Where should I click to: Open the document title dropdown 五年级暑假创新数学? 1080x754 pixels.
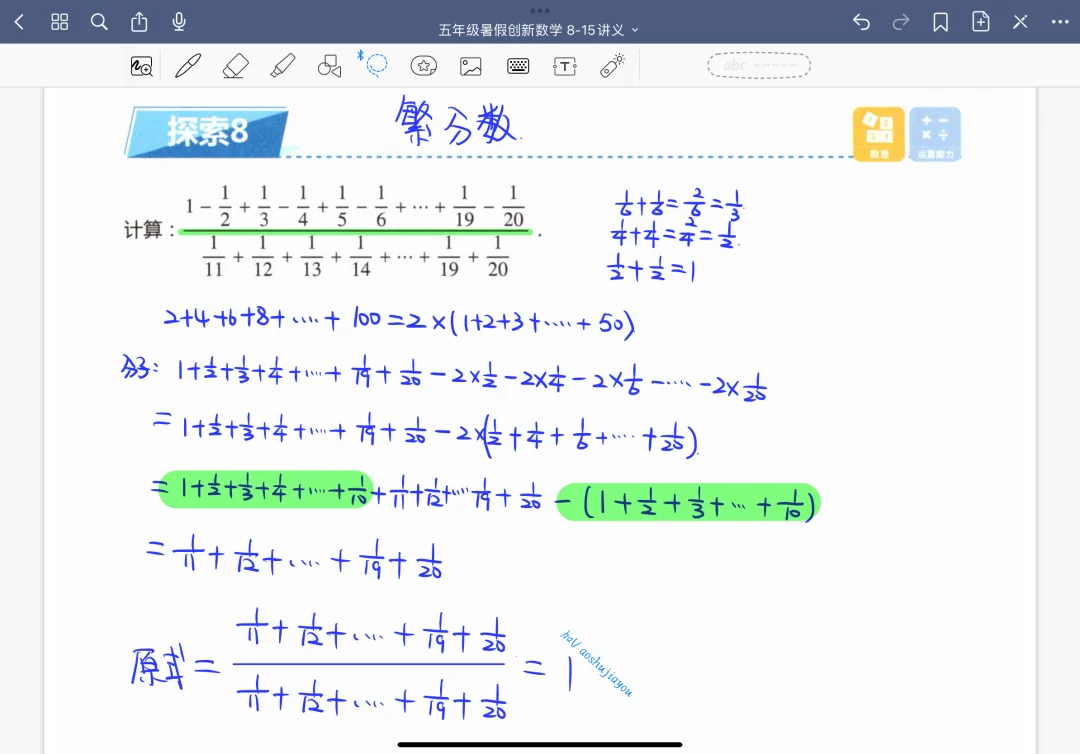pos(539,30)
